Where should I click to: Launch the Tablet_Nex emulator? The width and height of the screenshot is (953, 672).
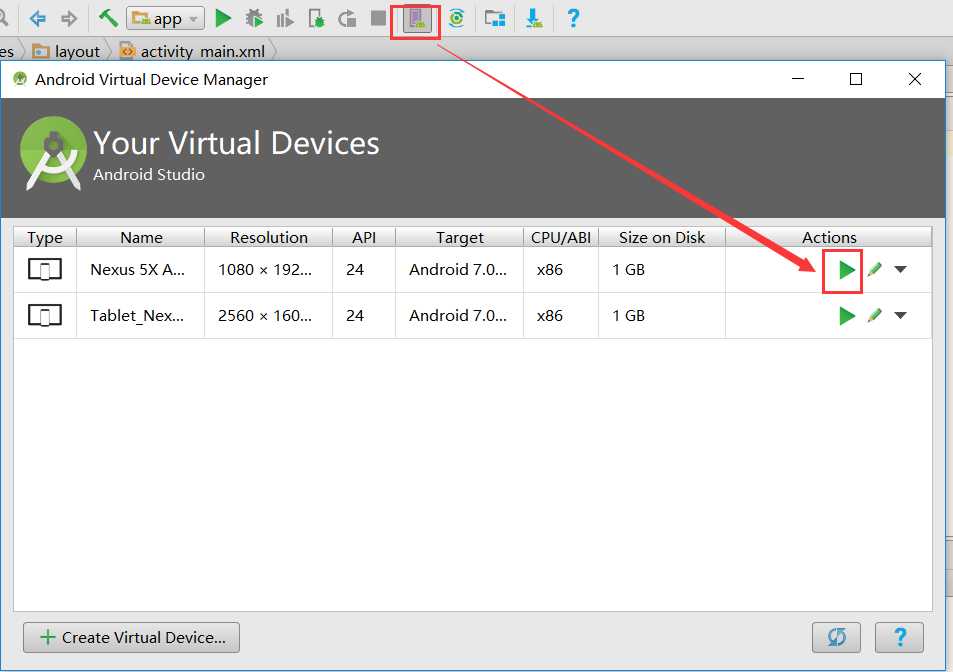(x=847, y=315)
